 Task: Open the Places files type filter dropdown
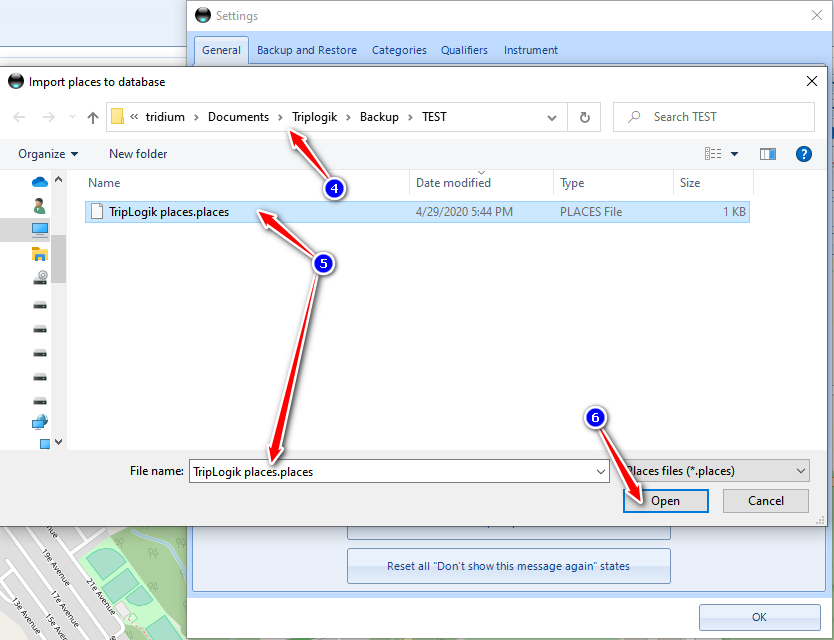tap(716, 471)
